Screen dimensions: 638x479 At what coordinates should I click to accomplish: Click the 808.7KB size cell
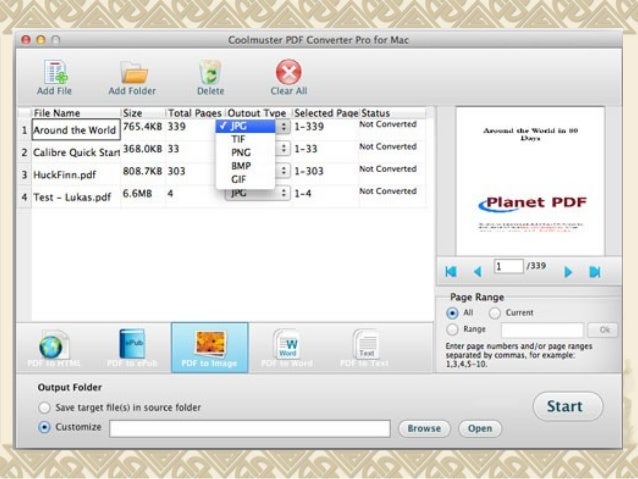pos(142,171)
